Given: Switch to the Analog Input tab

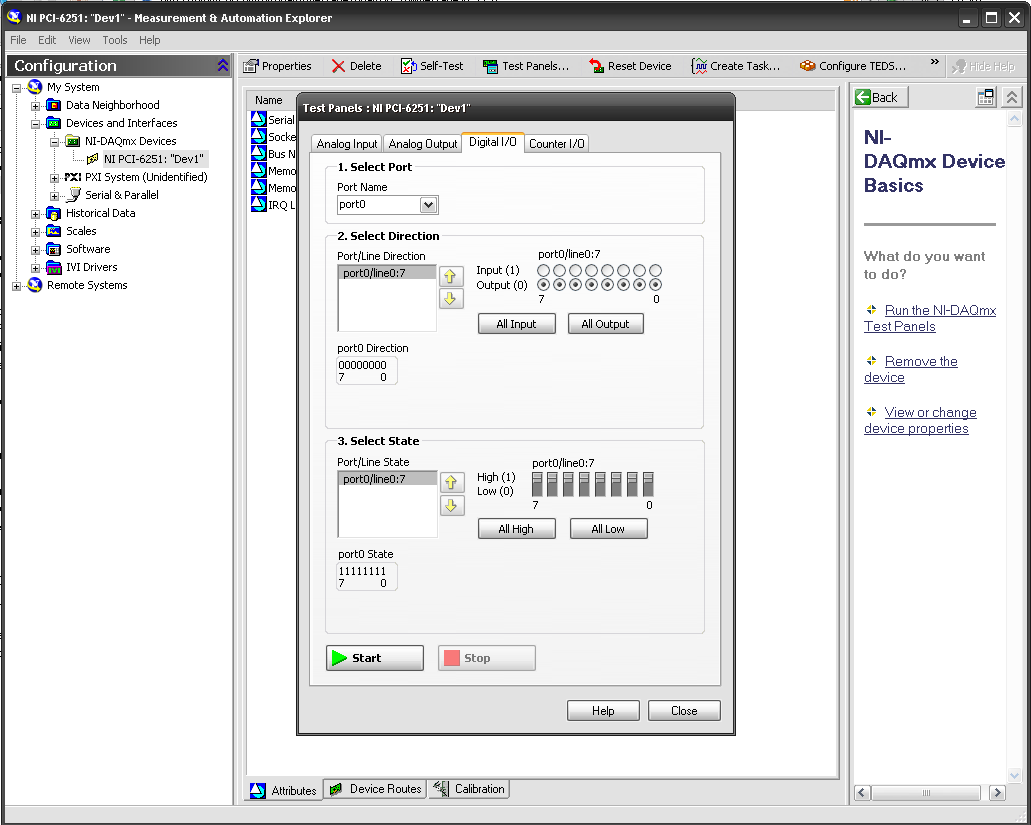Looking at the screenshot, I should (x=347, y=144).
